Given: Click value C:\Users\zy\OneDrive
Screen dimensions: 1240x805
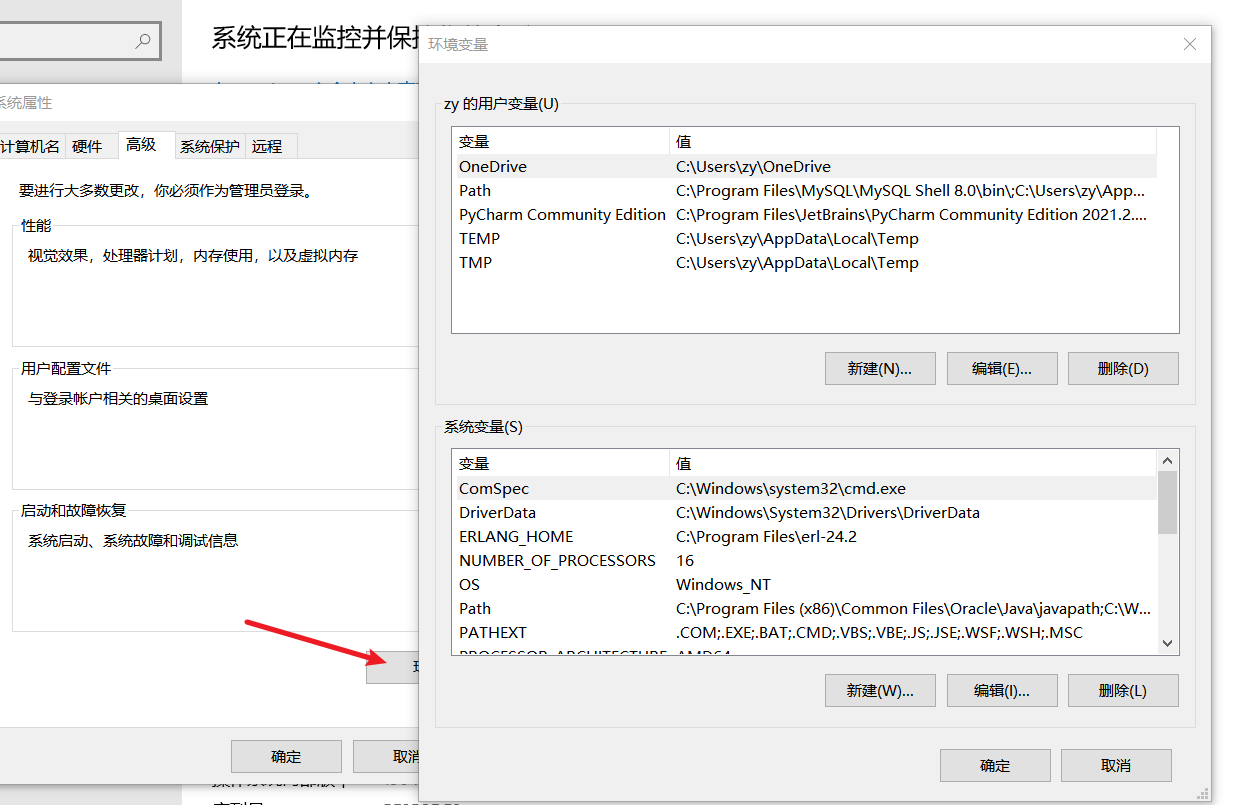Looking at the screenshot, I should click(753, 167).
